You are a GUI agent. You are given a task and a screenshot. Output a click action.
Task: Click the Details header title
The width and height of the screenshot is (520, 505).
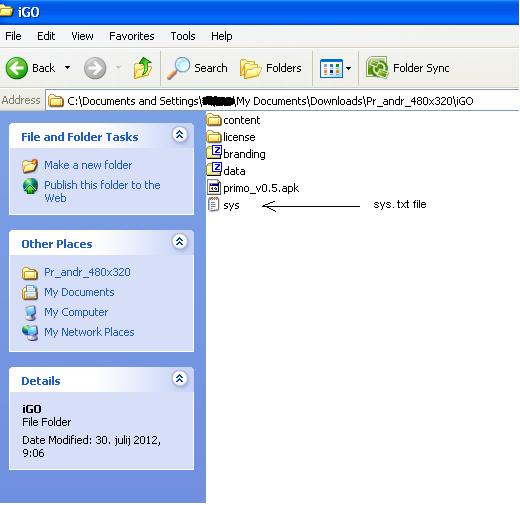click(41, 381)
